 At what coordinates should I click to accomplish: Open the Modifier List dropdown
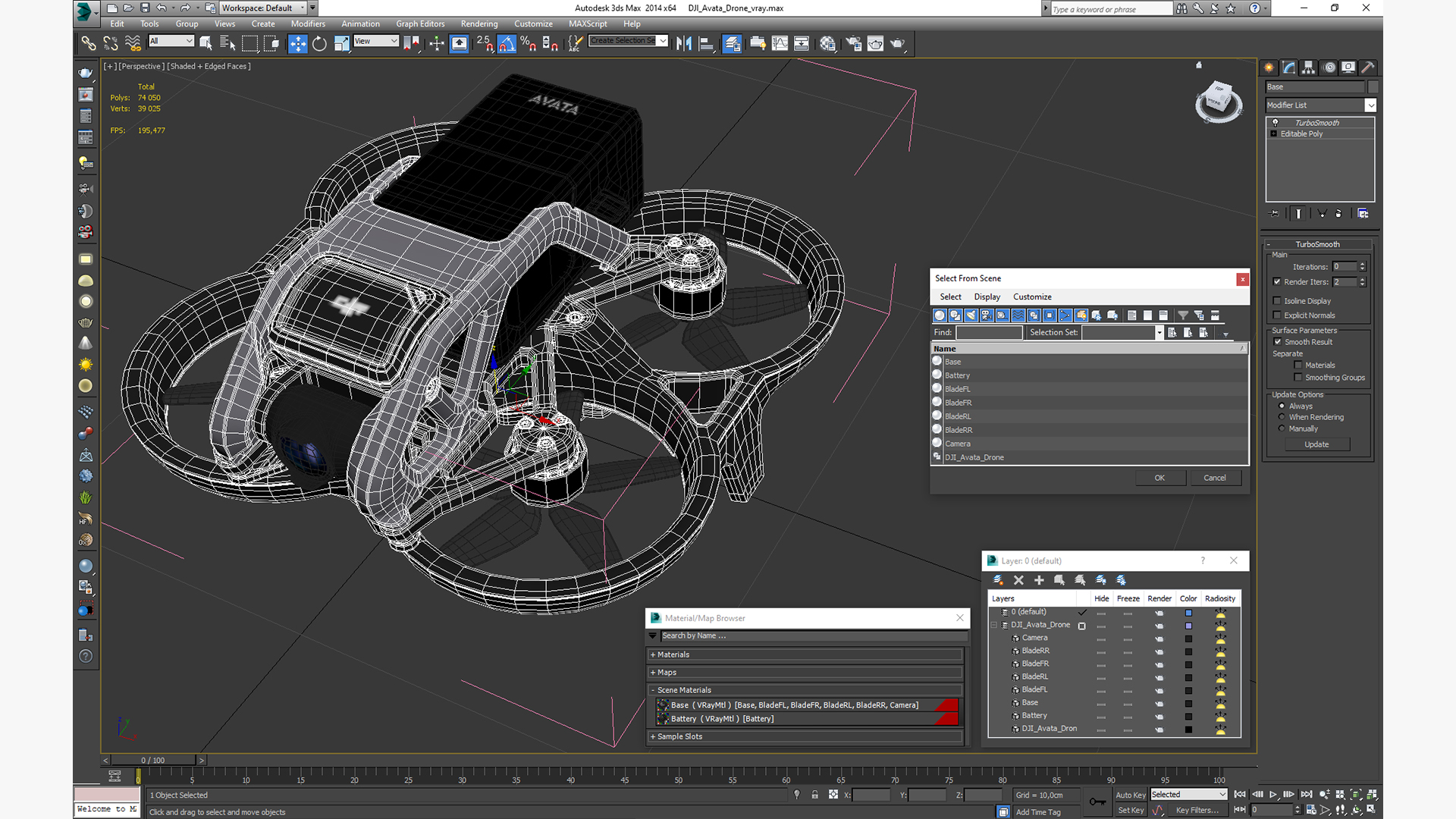1320,105
